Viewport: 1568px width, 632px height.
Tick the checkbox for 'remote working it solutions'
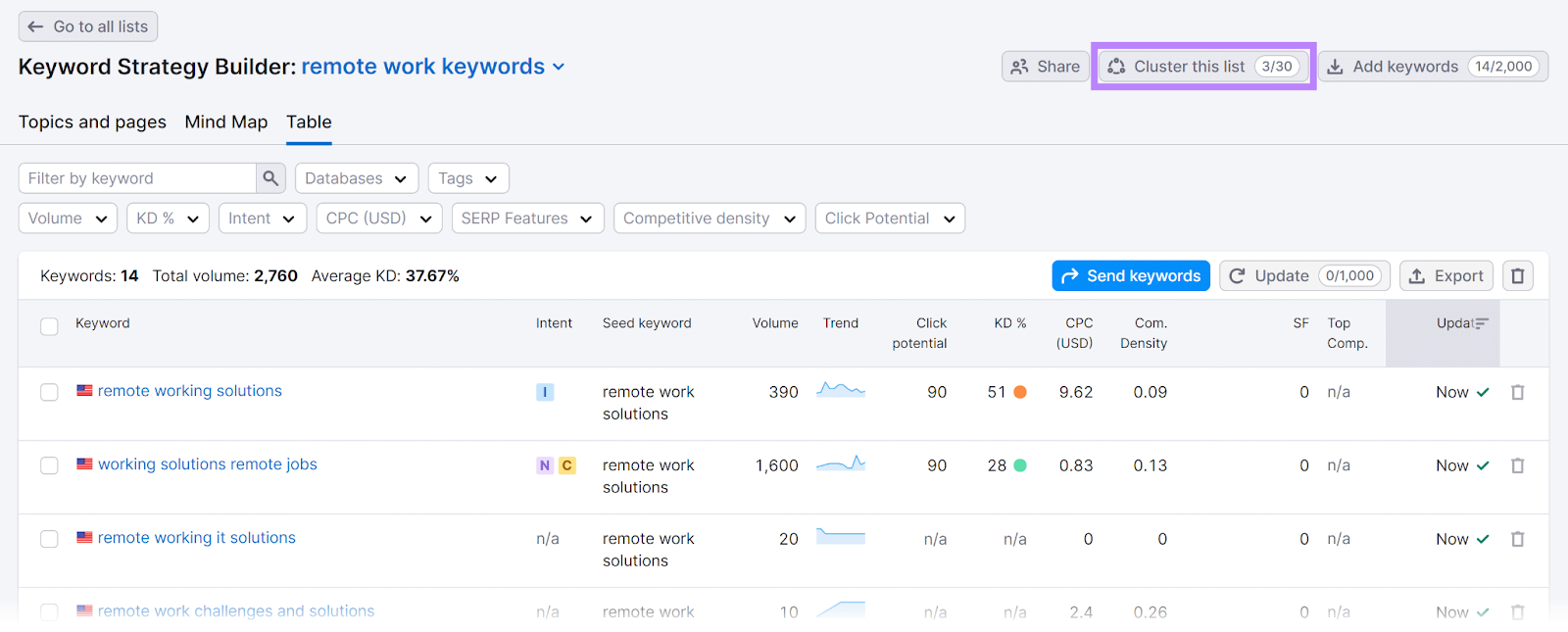click(x=49, y=539)
